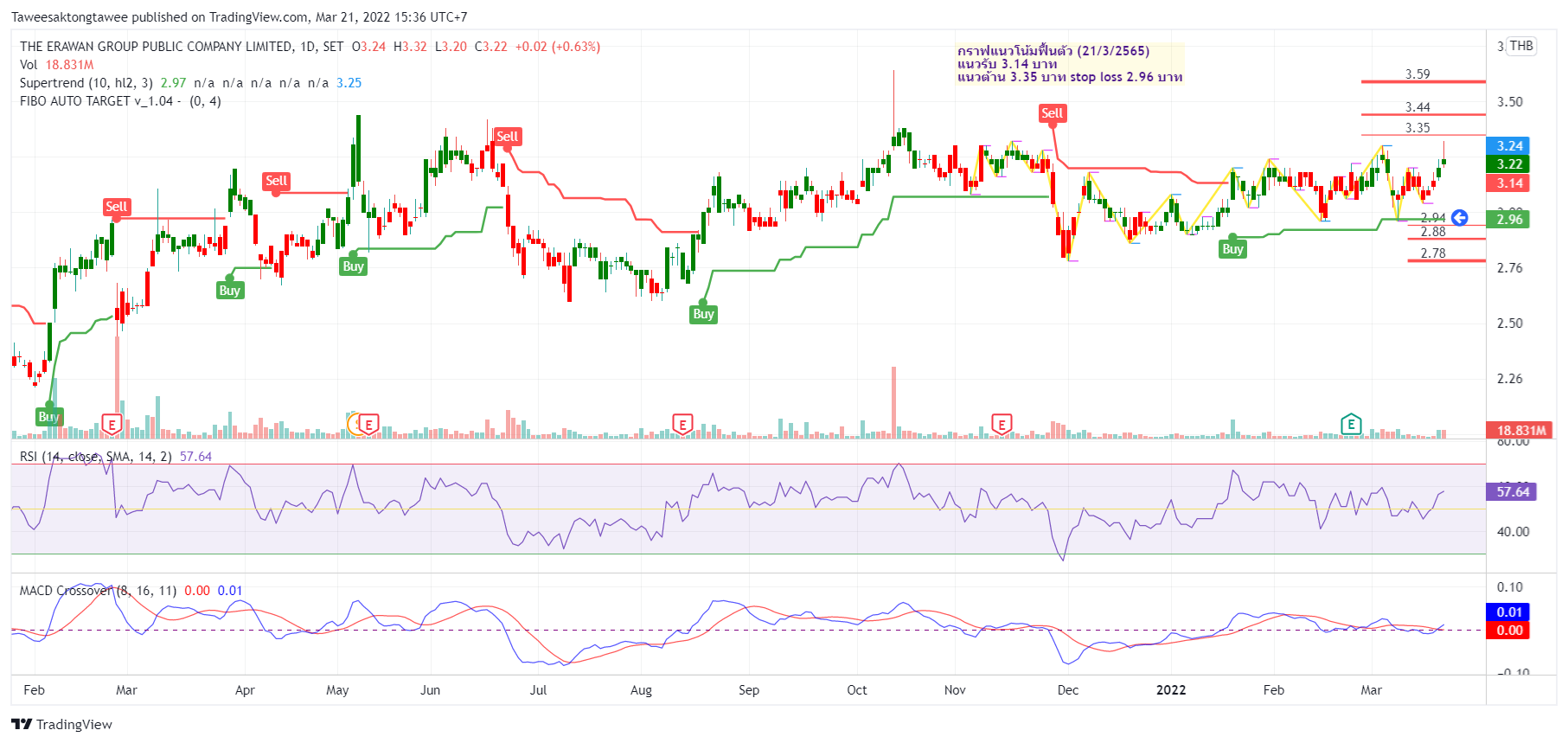The height and width of the screenshot is (743, 1568).
Task: Click the Sell signal label in mid April
Action: pyautogui.click(x=276, y=181)
